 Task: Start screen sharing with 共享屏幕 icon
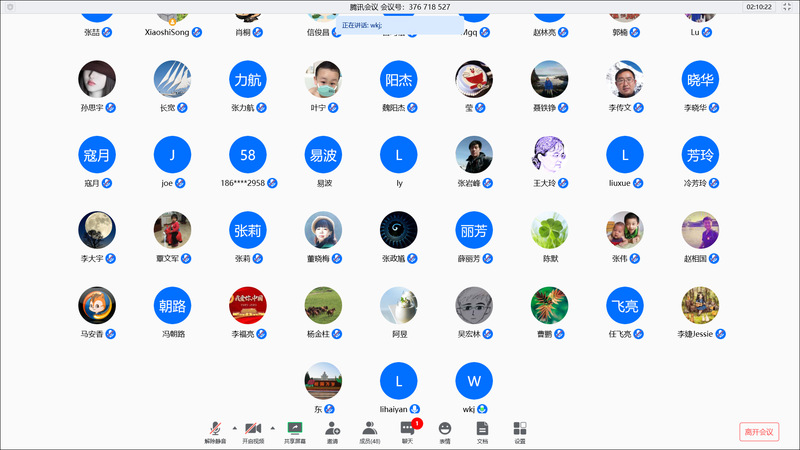(x=295, y=428)
